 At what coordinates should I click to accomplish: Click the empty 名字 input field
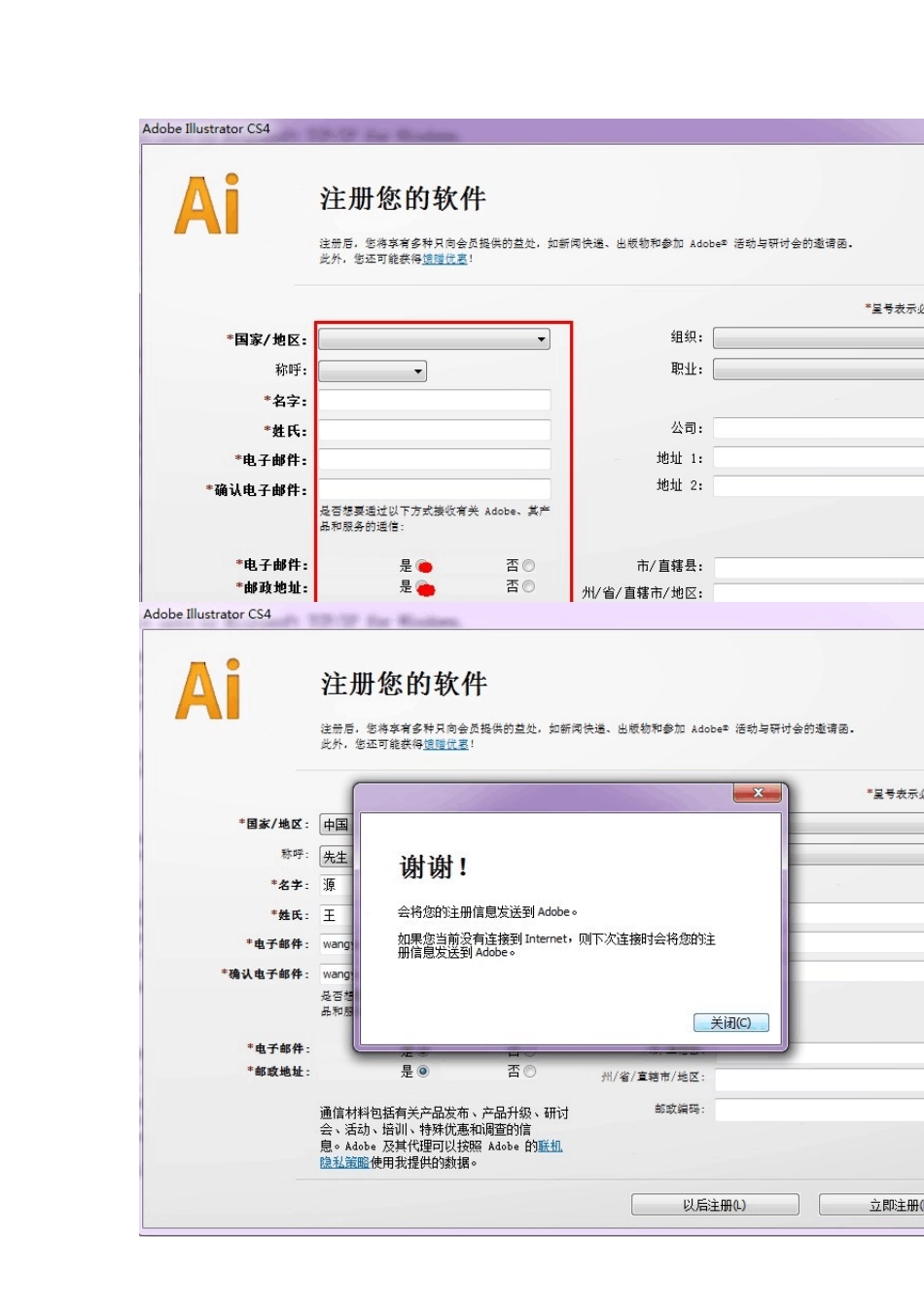tap(434, 401)
